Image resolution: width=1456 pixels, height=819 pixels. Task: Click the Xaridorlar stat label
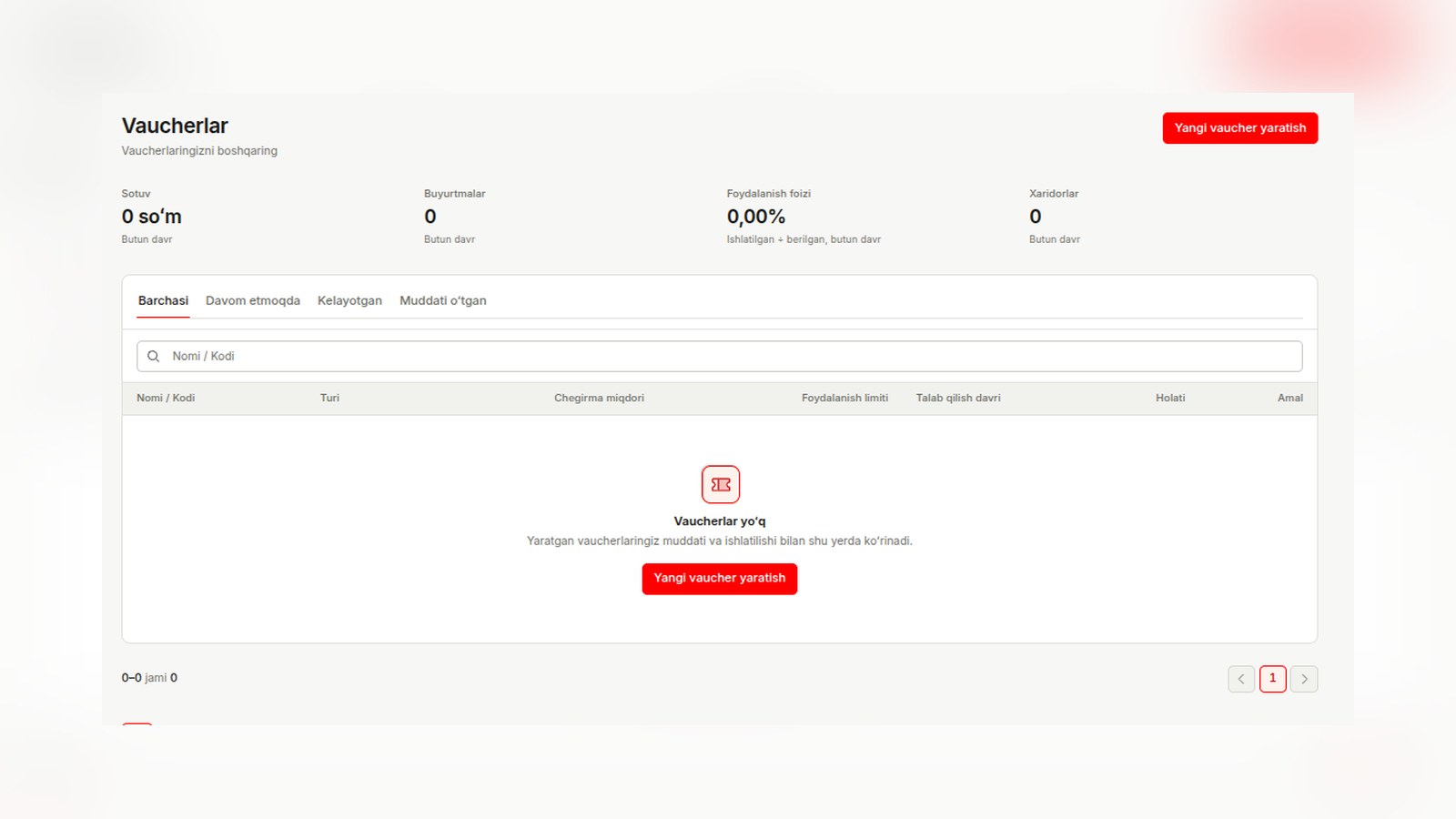click(x=1054, y=194)
